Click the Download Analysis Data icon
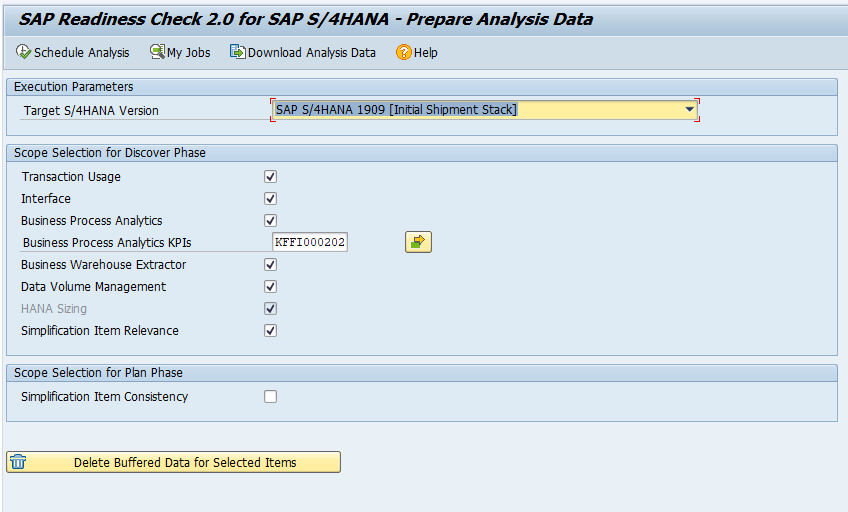Viewport: 848px width, 512px height. pyautogui.click(x=237, y=52)
